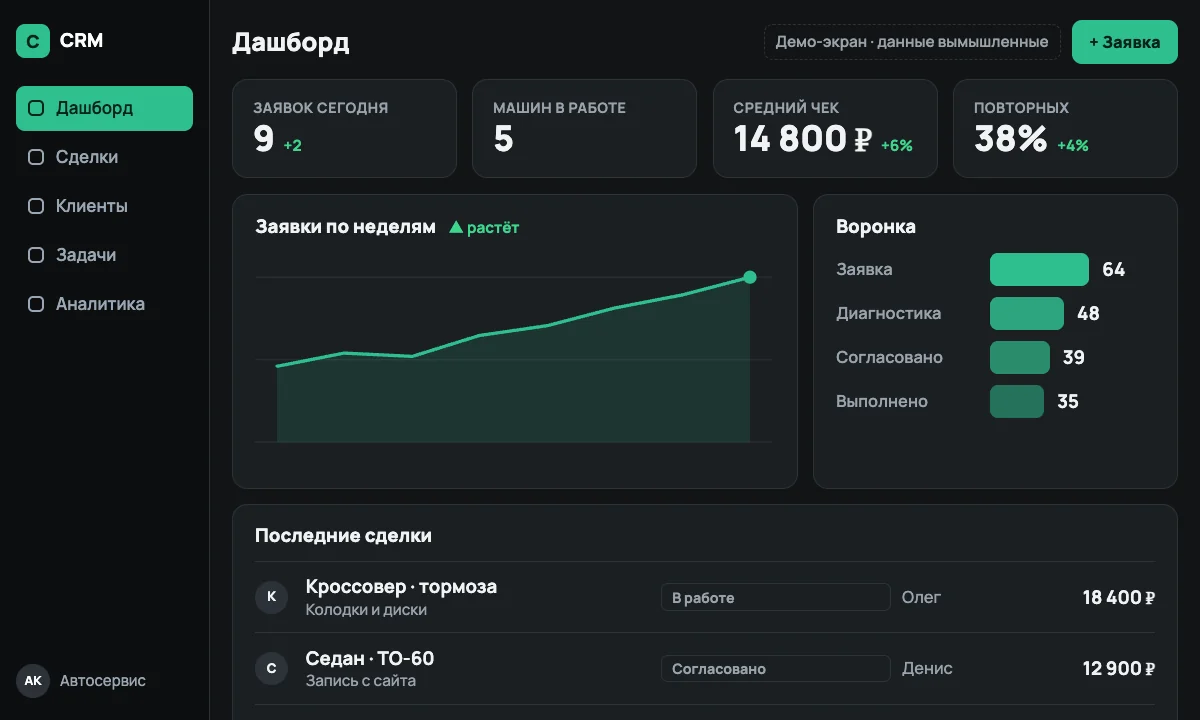This screenshot has width=1200, height=720.
Task: Click the square icon beside Аналитика
Action: [x=36, y=304]
